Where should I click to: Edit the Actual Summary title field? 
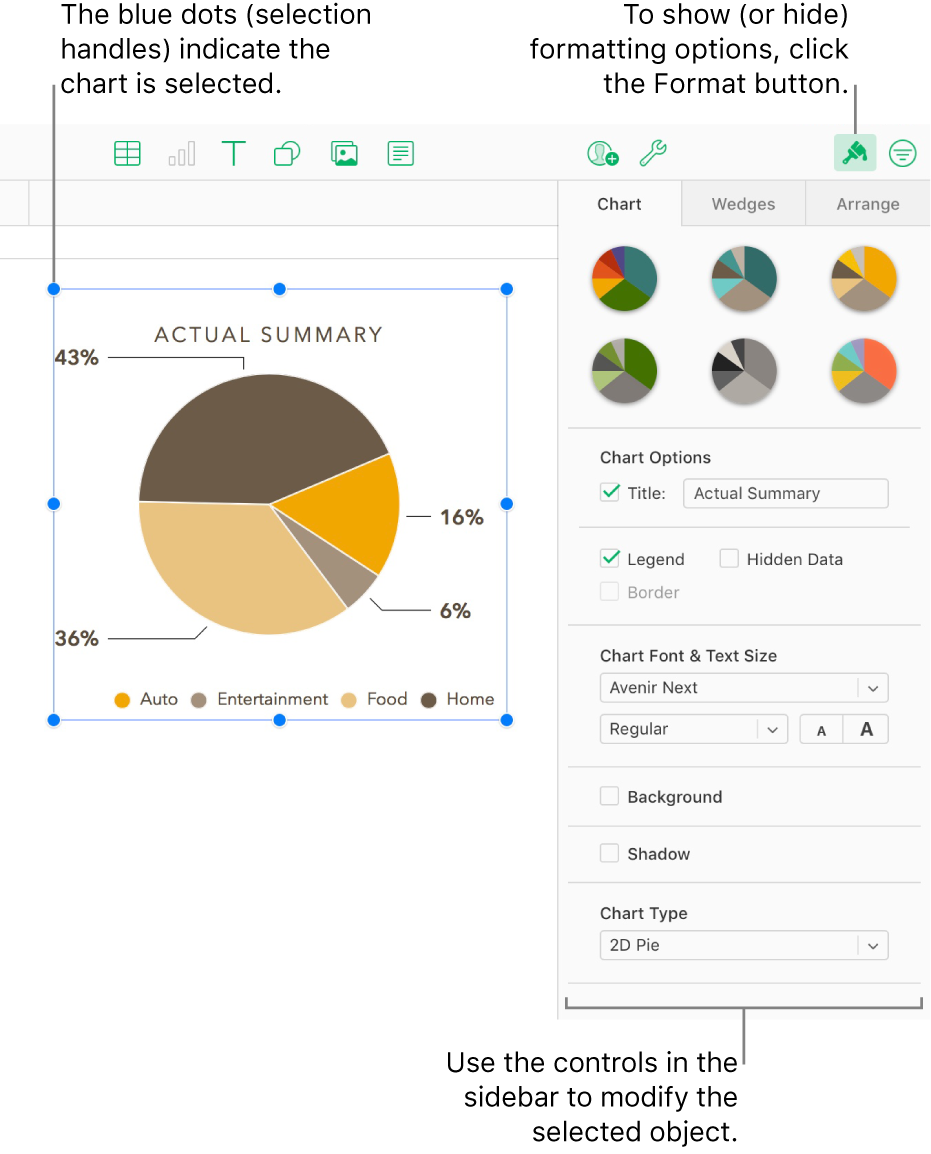[785, 493]
